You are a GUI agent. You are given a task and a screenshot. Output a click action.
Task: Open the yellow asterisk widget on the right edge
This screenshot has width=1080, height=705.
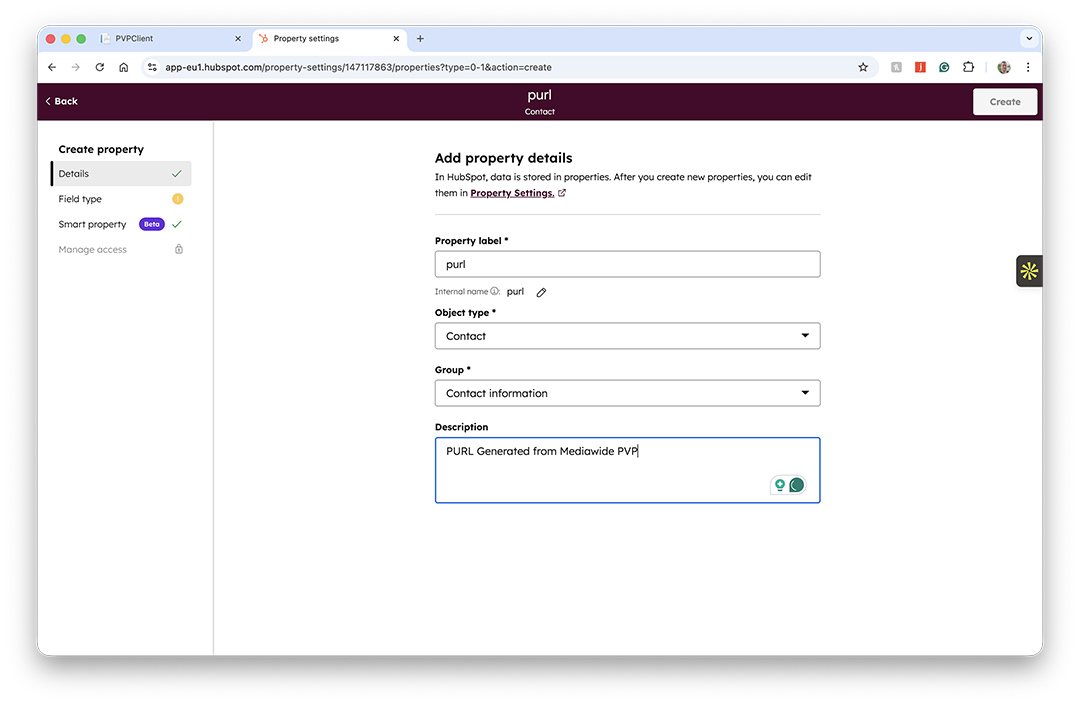pyautogui.click(x=1029, y=271)
